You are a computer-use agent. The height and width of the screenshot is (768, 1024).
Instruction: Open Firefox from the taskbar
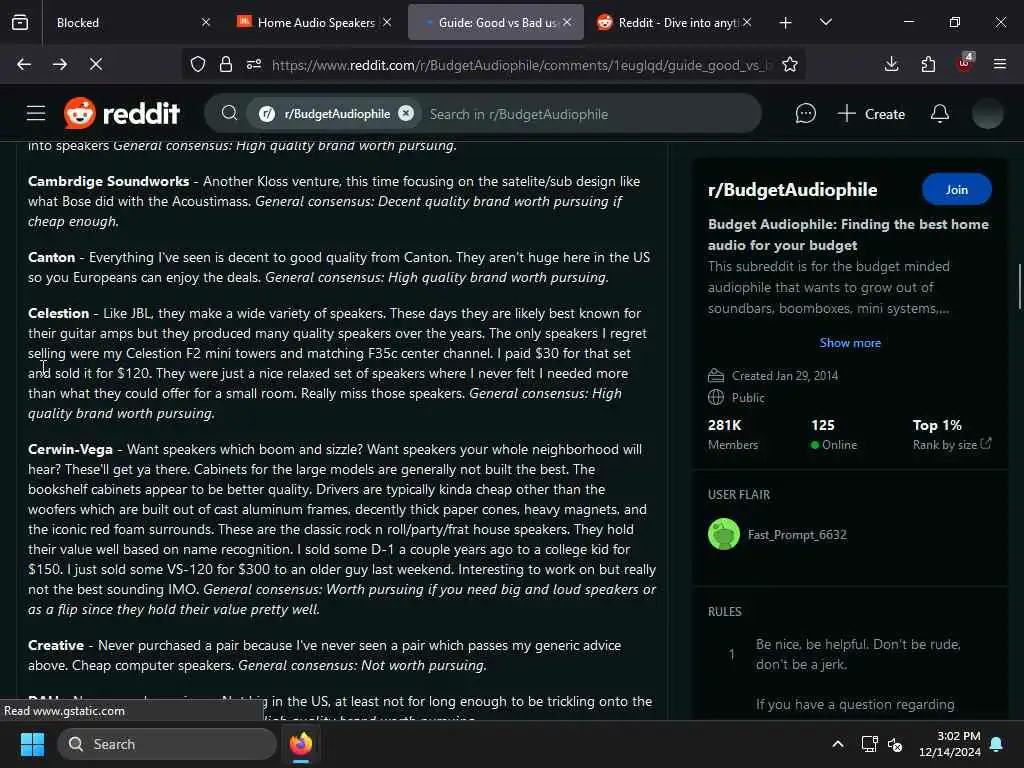tap(300, 744)
